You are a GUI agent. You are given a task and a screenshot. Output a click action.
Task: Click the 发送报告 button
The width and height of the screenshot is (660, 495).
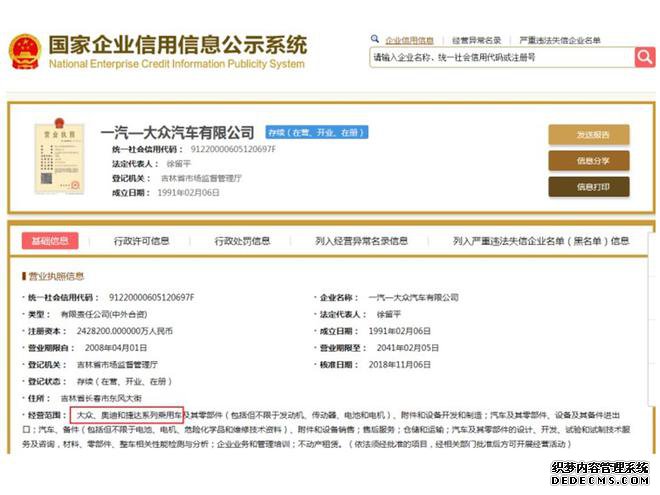(589, 135)
